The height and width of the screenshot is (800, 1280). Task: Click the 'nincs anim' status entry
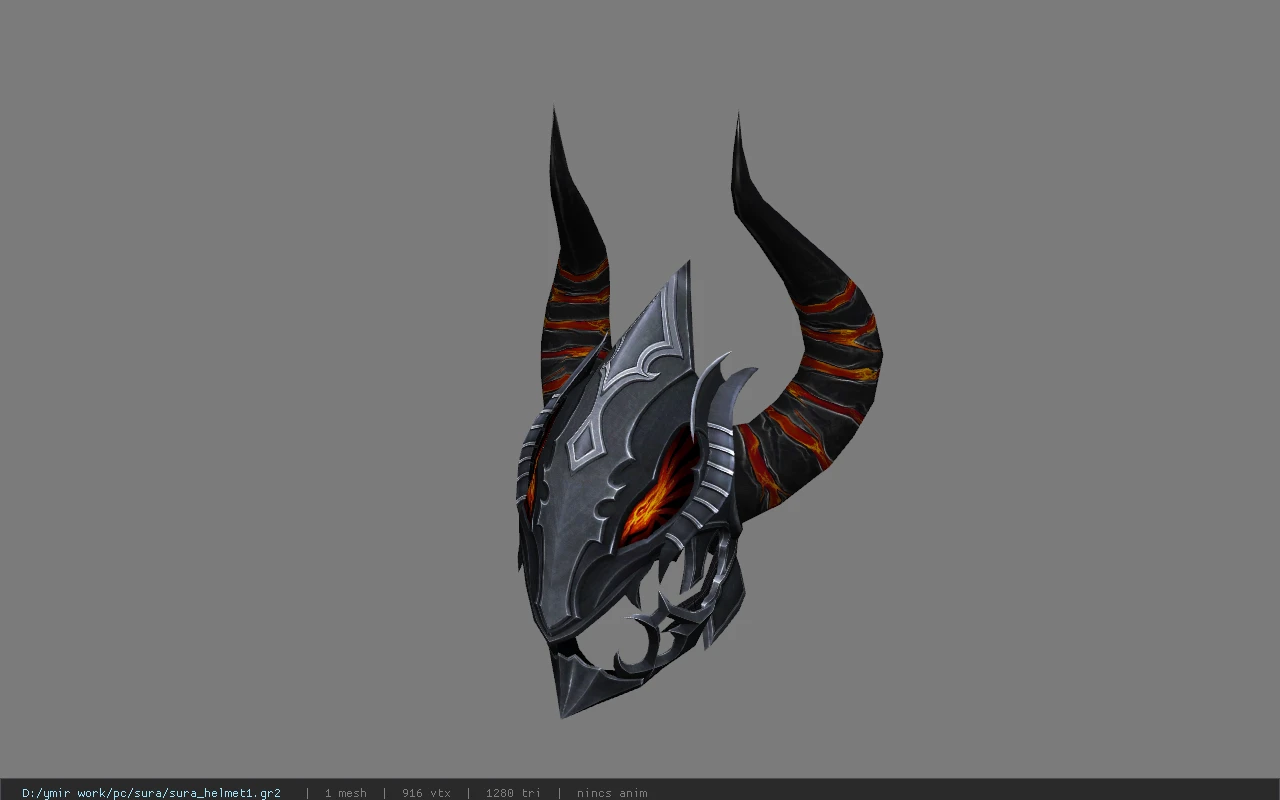pyautogui.click(x=612, y=793)
